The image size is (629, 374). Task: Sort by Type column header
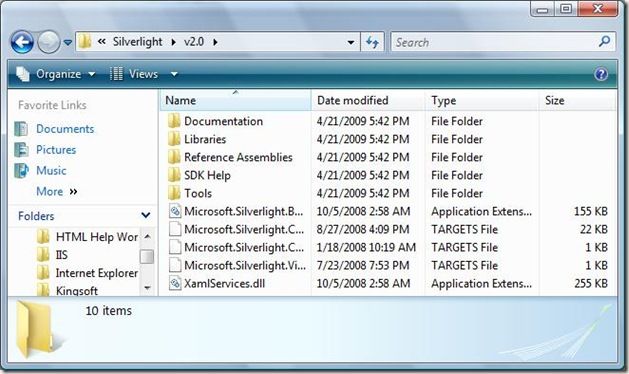tap(482, 100)
